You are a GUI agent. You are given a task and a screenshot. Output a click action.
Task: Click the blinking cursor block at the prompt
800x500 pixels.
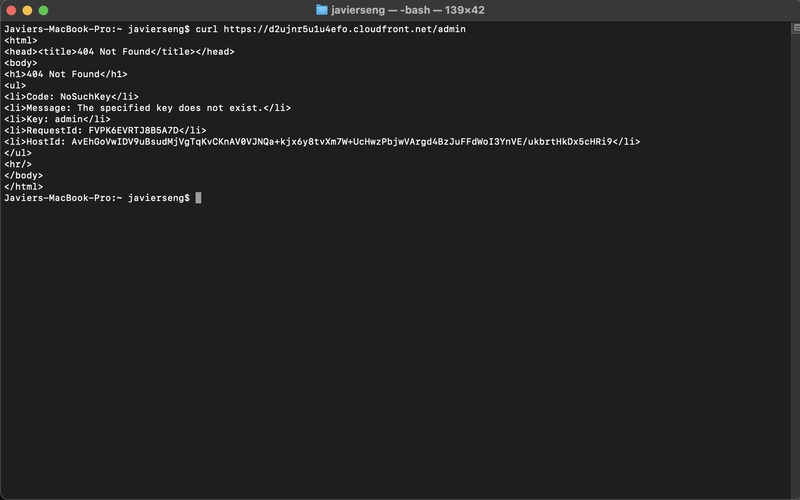[x=198, y=198]
